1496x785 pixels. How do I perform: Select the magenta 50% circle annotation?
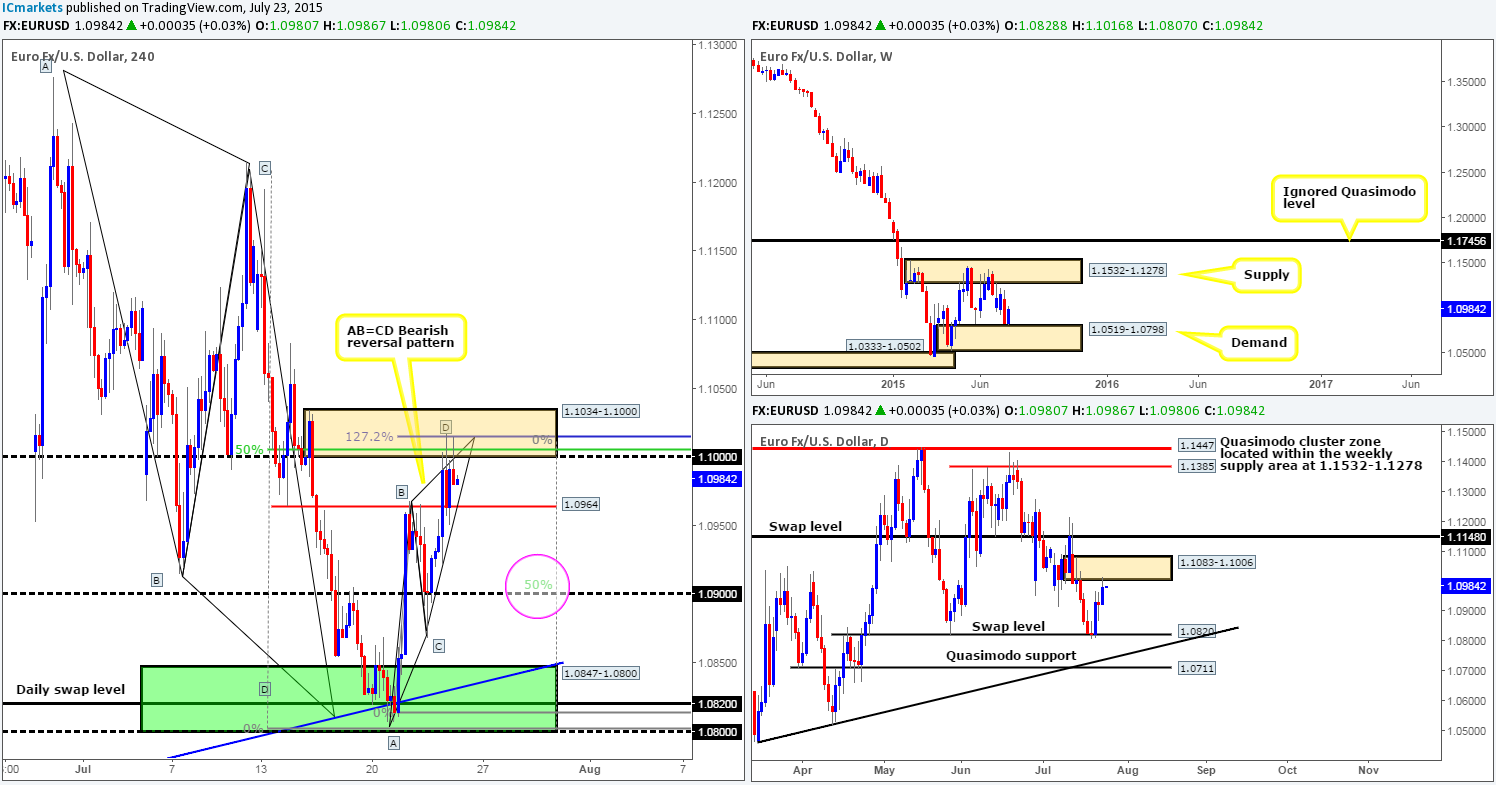pos(538,584)
